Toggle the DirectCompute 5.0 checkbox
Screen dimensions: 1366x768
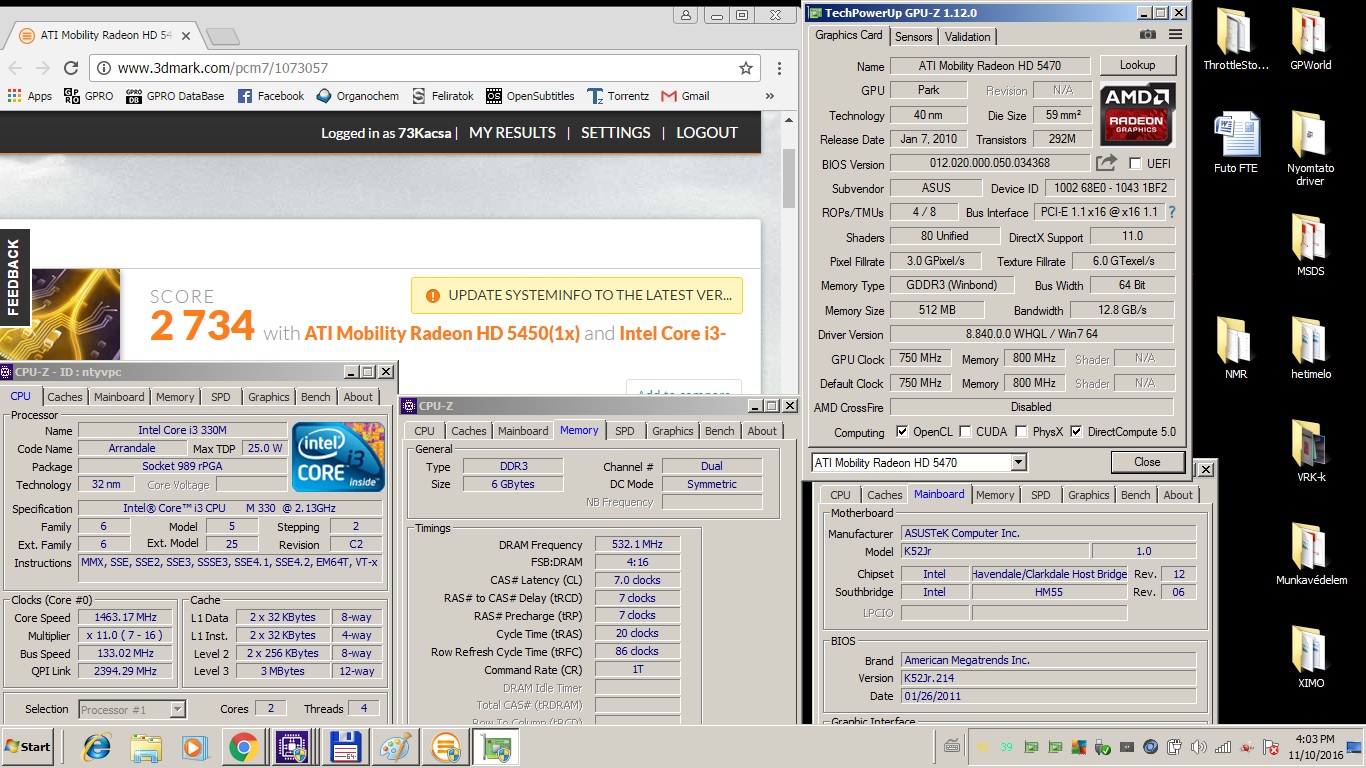(x=1076, y=432)
